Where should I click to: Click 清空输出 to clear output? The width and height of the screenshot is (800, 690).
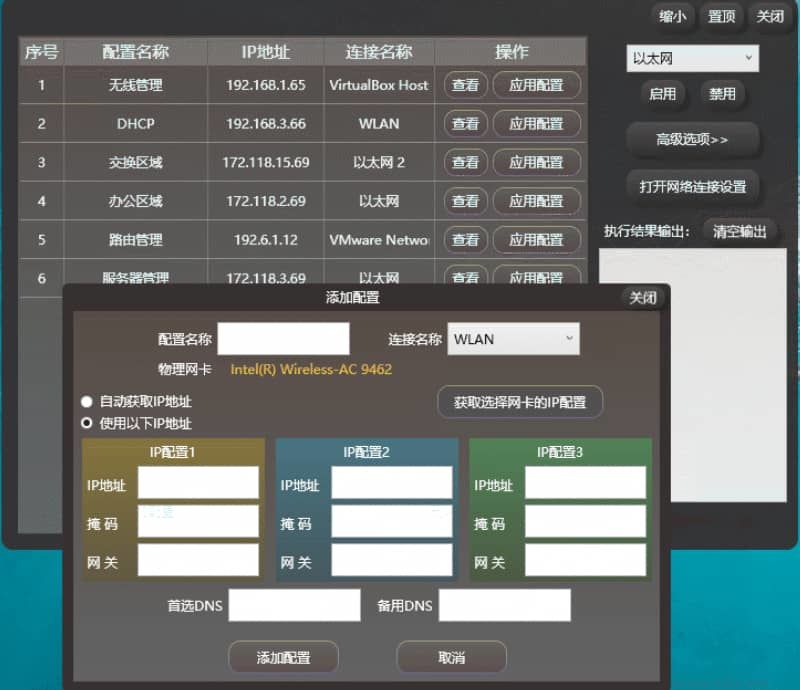(x=740, y=230)
